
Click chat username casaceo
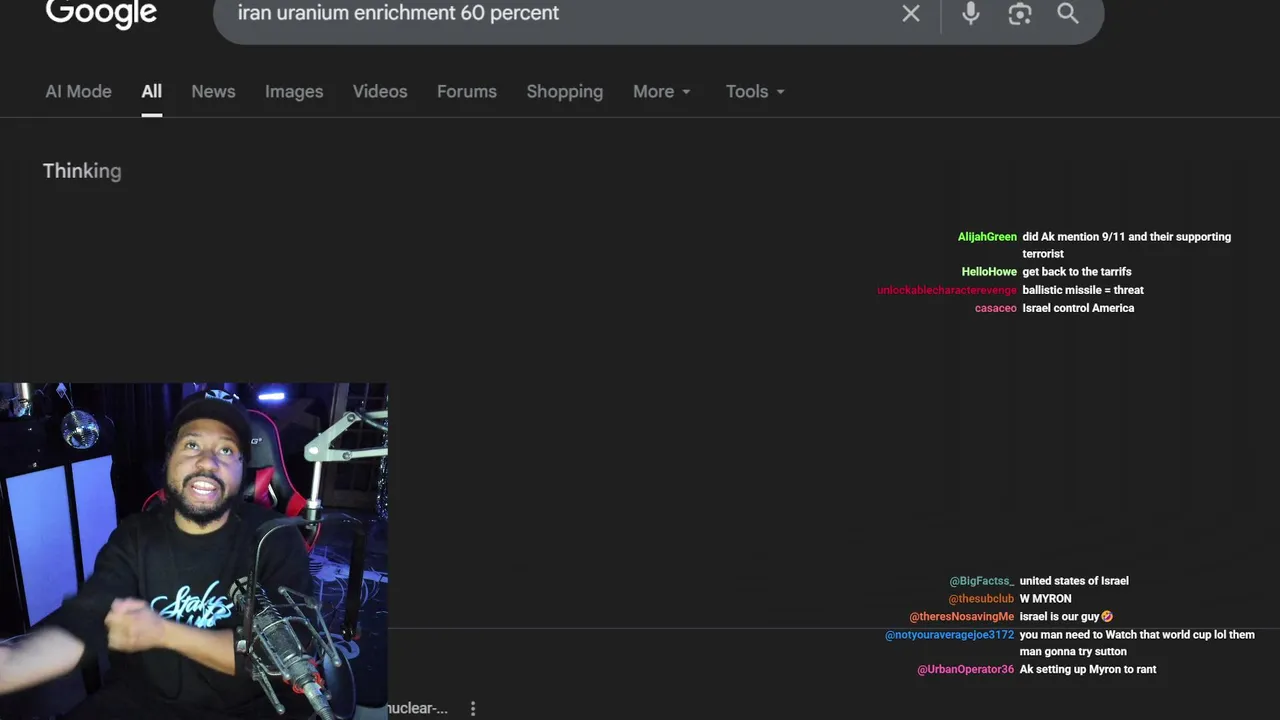pos(995,308)
